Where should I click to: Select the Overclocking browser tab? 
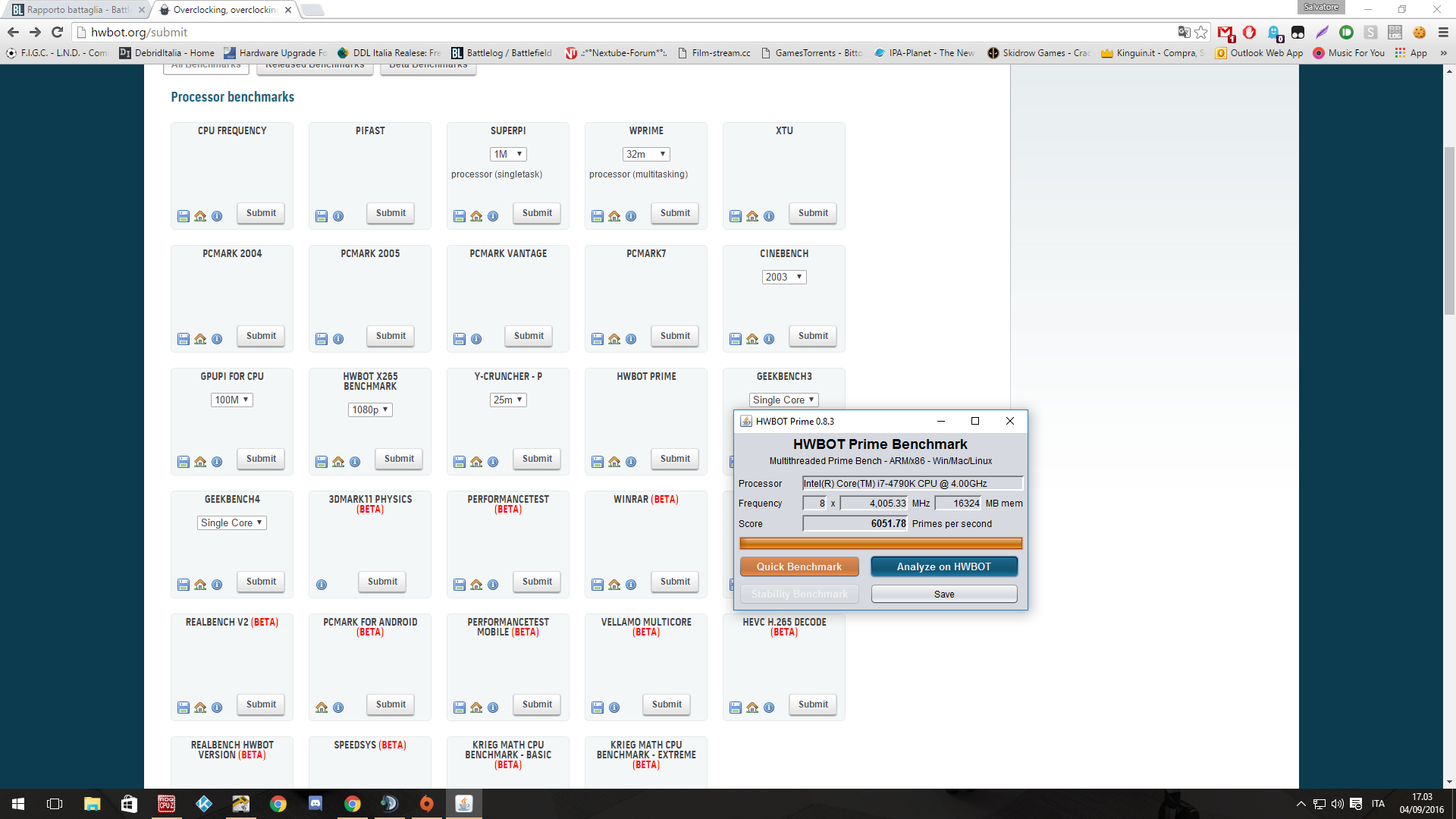pos(224,10)
